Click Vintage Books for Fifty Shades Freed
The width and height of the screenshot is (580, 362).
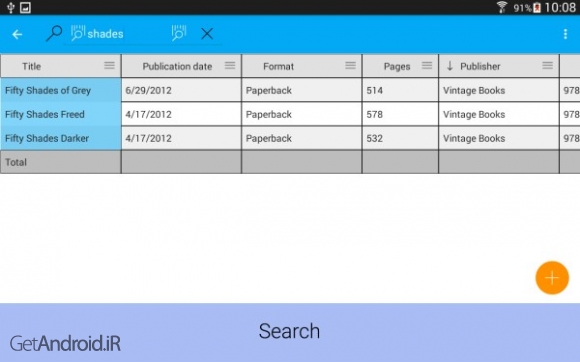click(499, 114)
